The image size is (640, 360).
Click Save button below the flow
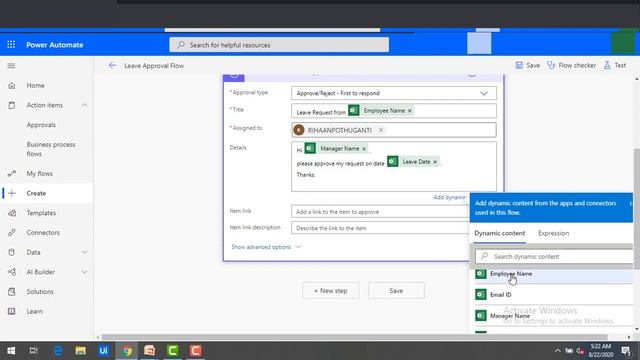point(396,291)
